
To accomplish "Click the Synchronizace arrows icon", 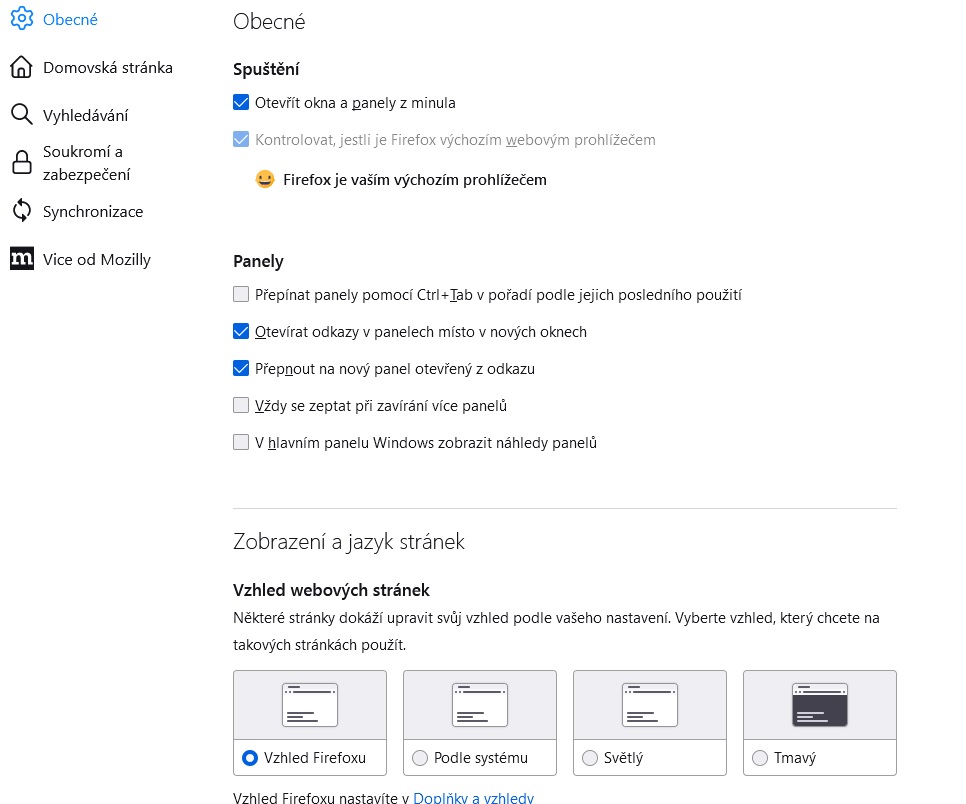I will click(21, 211).
